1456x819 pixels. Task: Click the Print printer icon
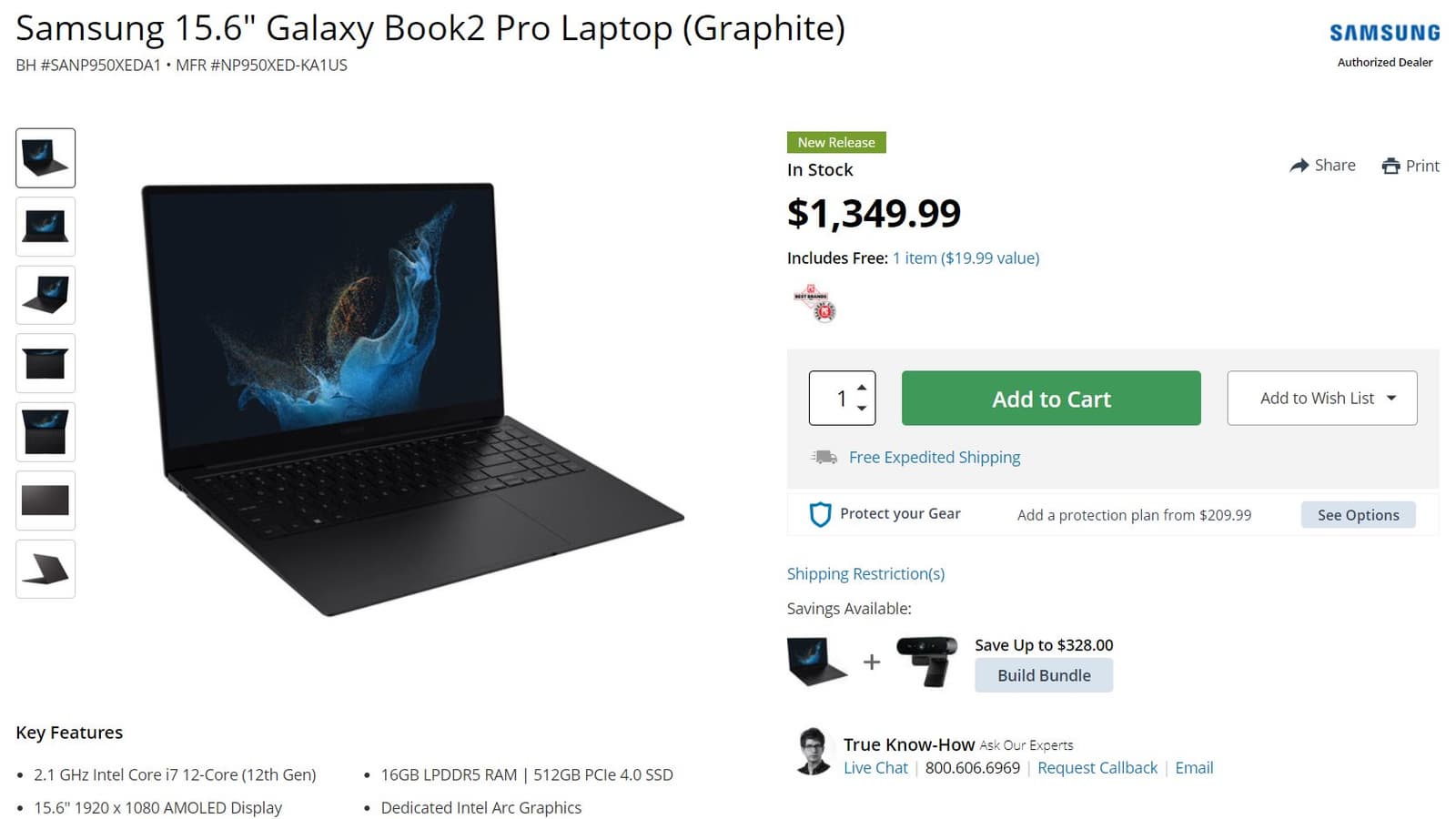(x=1390, y=166)
